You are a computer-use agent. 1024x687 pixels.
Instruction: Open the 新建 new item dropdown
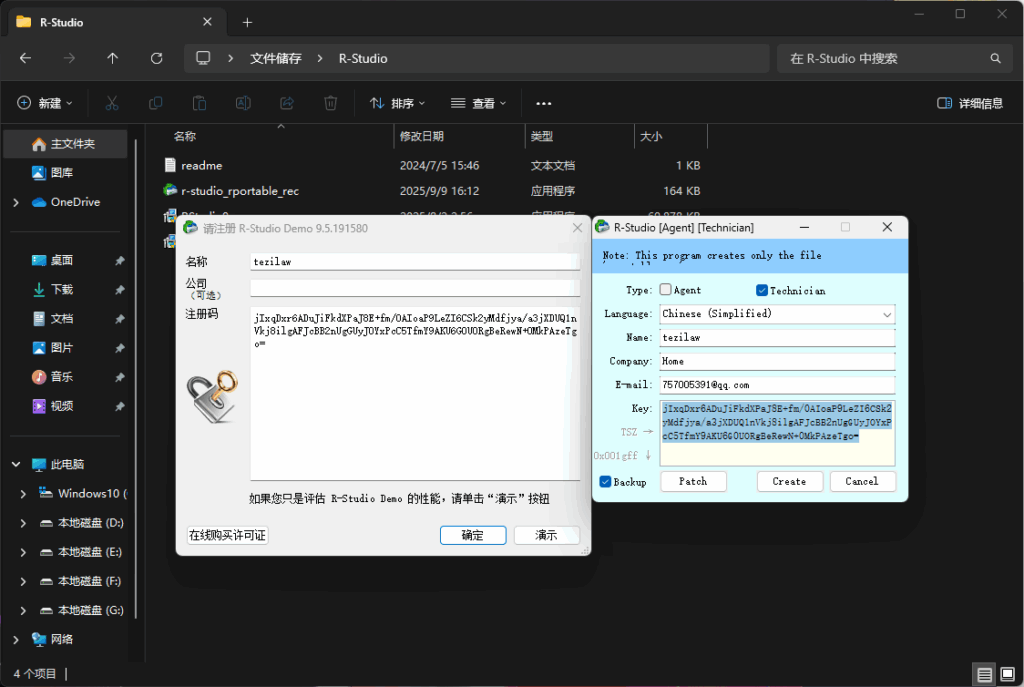click(x=44, y=103)
